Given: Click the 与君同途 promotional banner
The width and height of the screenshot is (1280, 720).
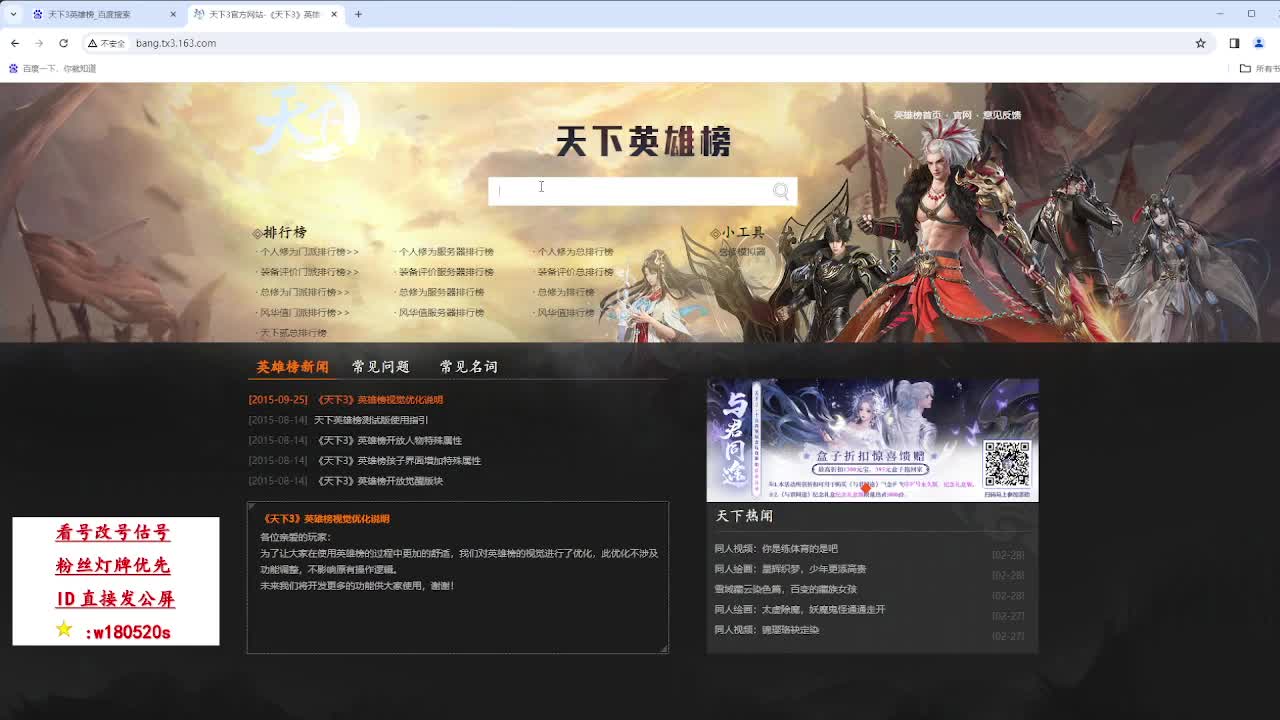Looking at the screenshot, I should 872,440.
